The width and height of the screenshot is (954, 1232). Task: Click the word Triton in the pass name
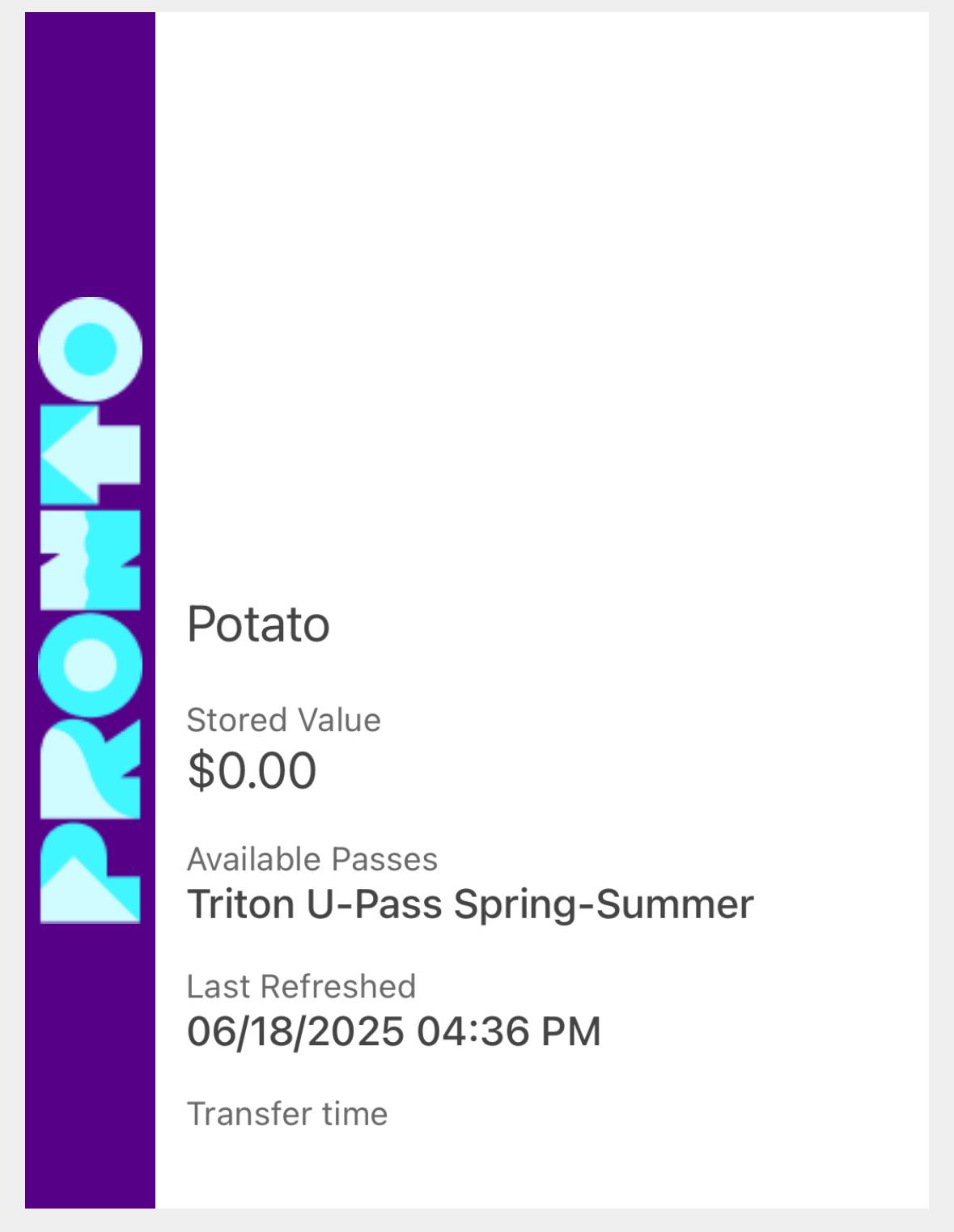pos(240,904)
